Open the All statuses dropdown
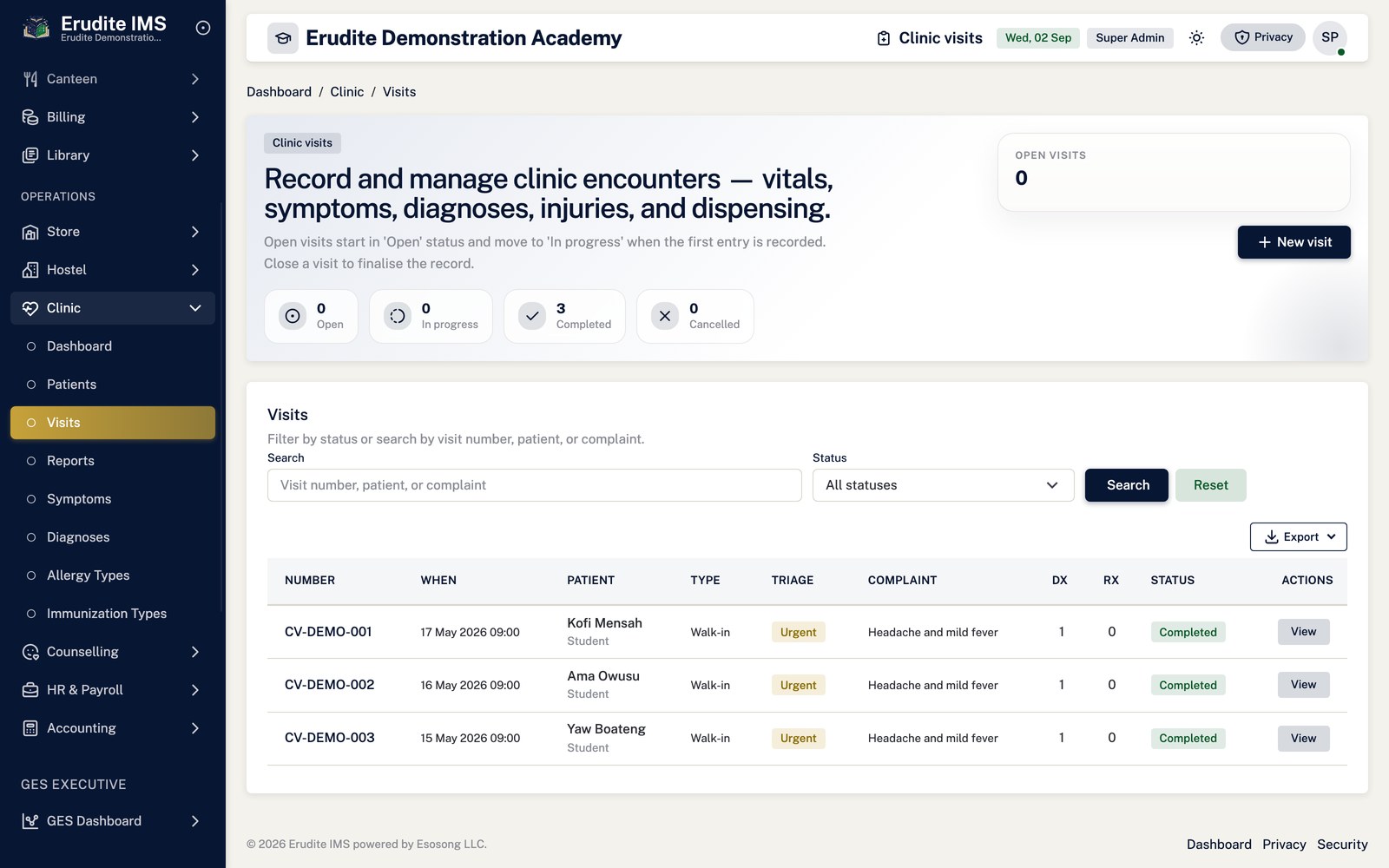This screenshot has height=868, width=1389. [943, 485]
